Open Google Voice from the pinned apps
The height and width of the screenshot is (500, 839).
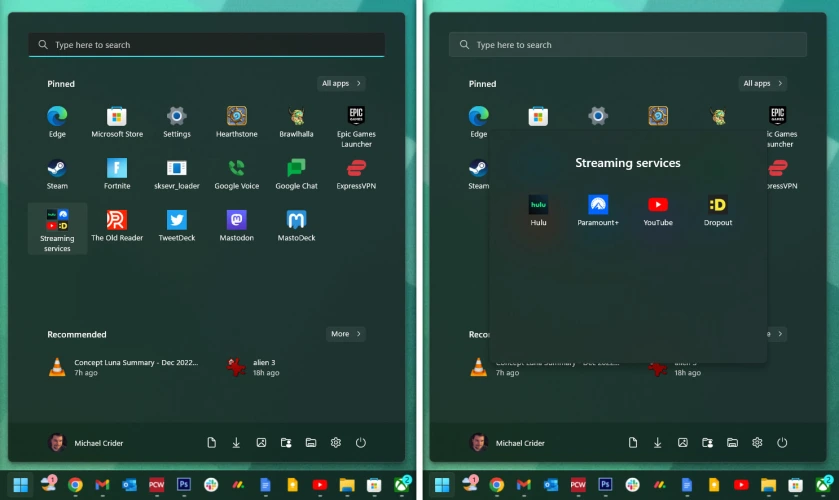(x=236, y=173)
